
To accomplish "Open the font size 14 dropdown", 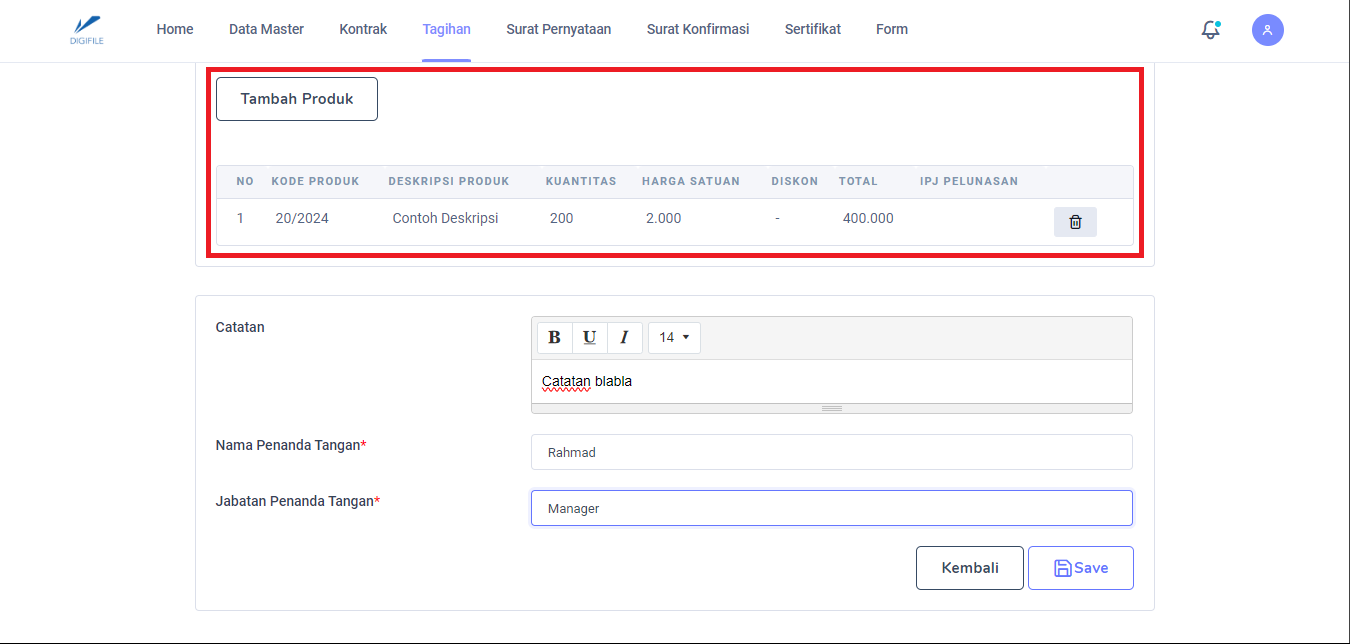I will click(x=674, y=337).
